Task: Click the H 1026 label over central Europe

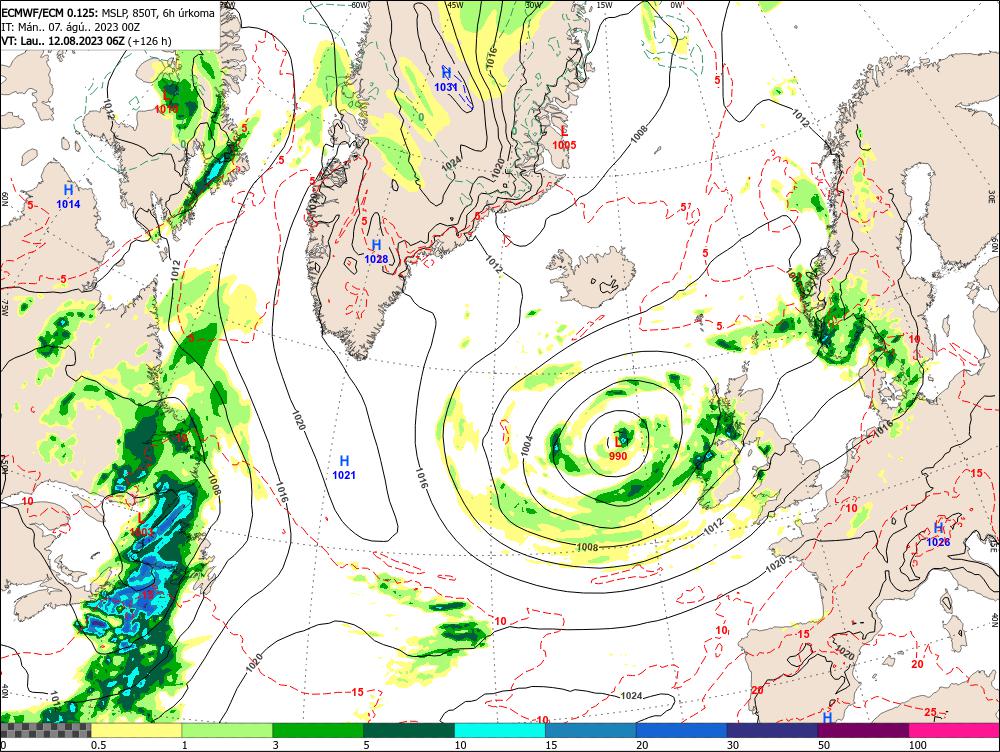Action: pyautogui.click(x=938, y=535)
